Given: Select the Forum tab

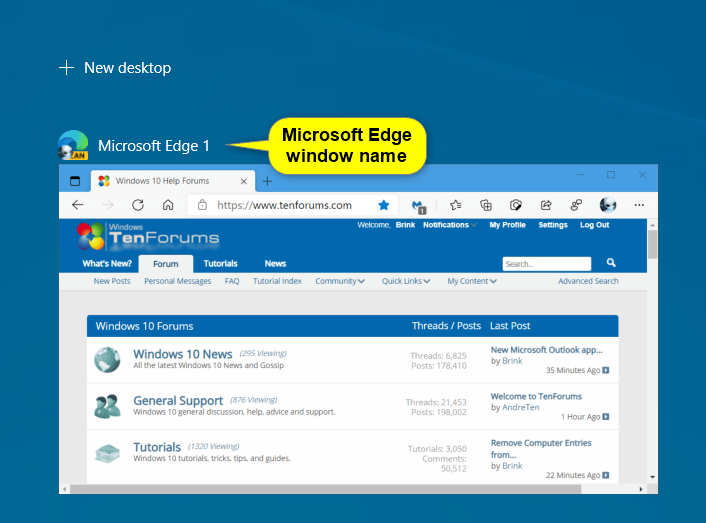Looking at the screenshot, I should [x=166, y=264].
